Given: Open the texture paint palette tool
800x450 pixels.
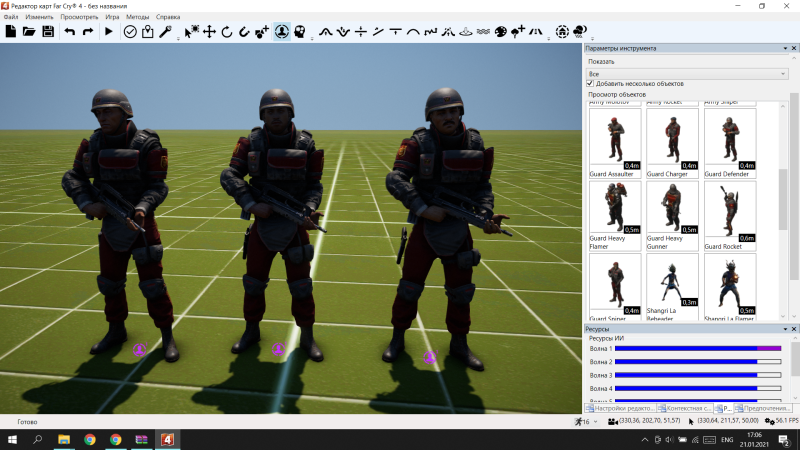Looking at the screenshot, I should coord(501,32).
